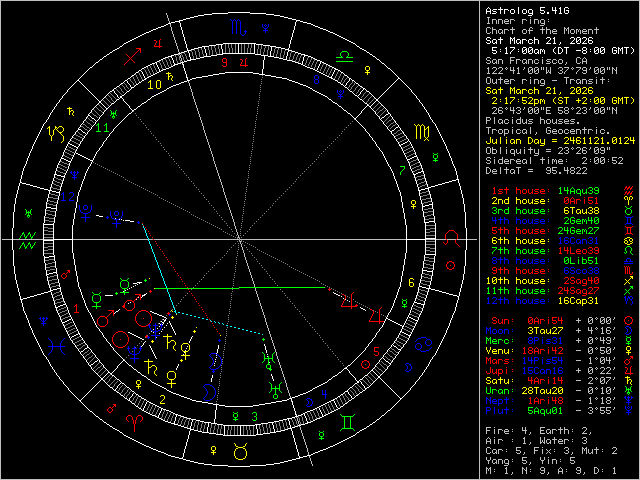This screenshot has width=640, height=480.
Task: Select the Taurus glyph on the zodiac ring
Action: click(240, 453)
